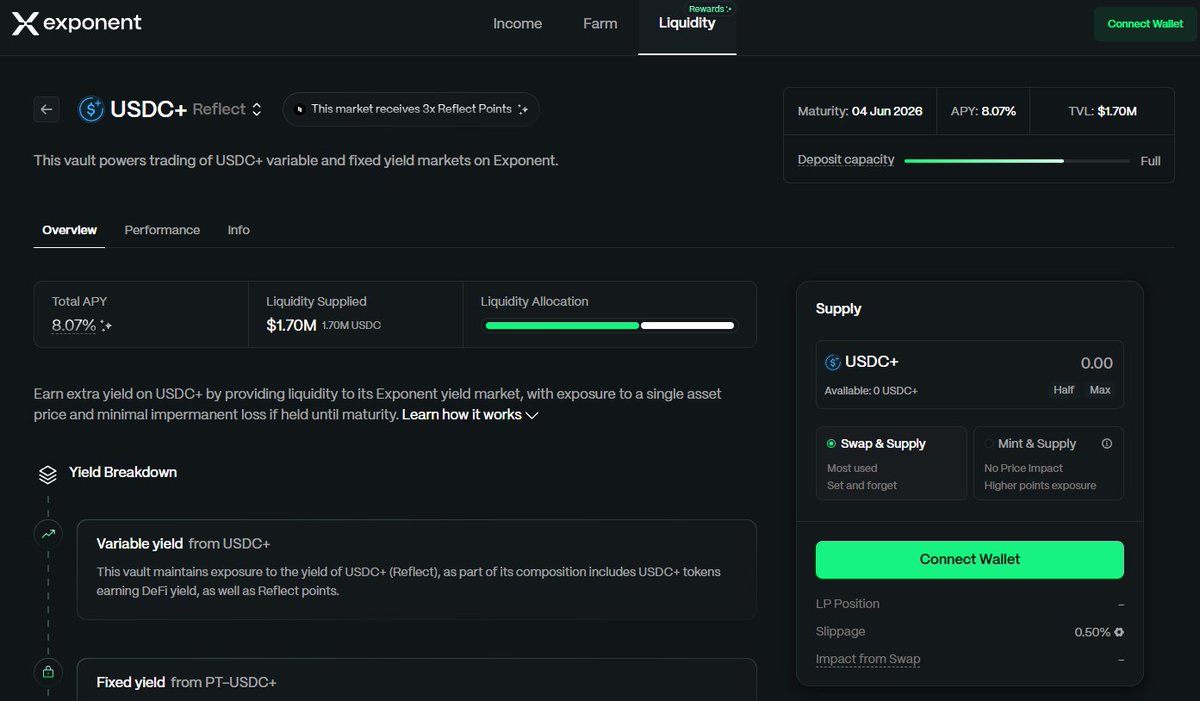This screenshot has width=1200, height=701.
Task: Click Connect Wallet in the header
Action: click(x=1145, y=24)
